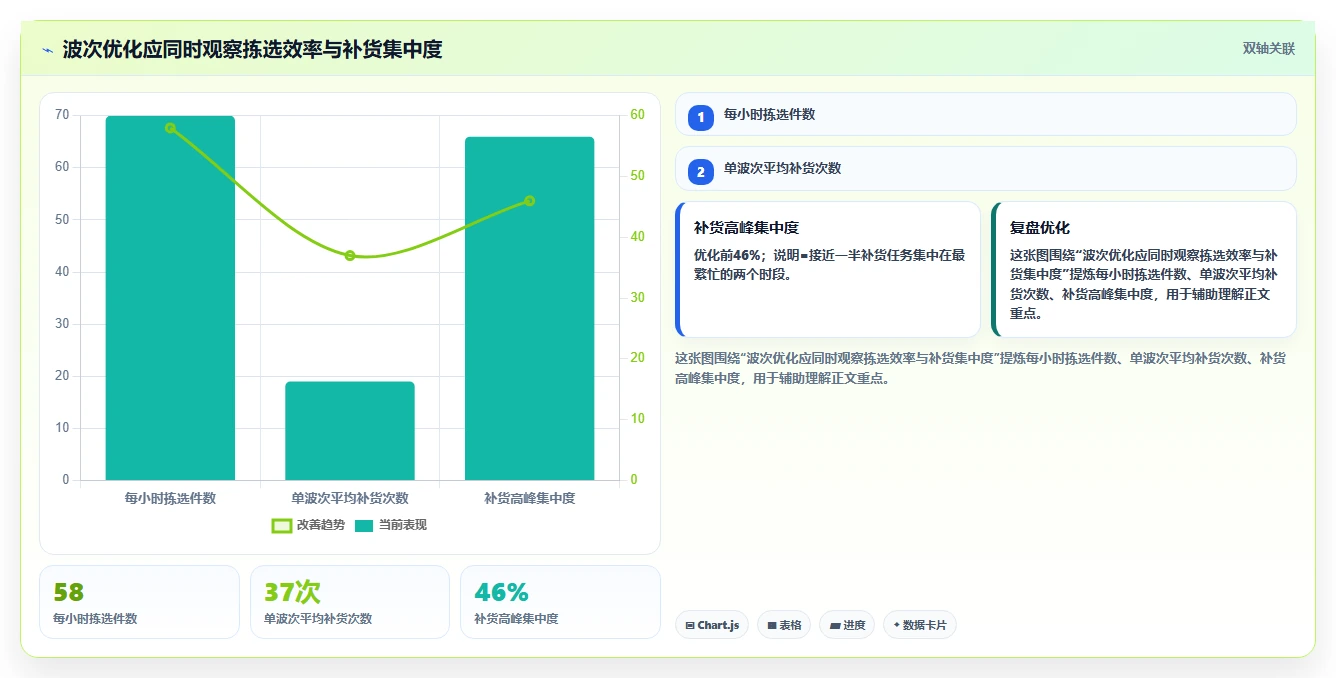Click the line point on 补货高峰集中度 bar
Image resolution: width=1336 pixels, height=678 pixels.
[x=529, y=201]
